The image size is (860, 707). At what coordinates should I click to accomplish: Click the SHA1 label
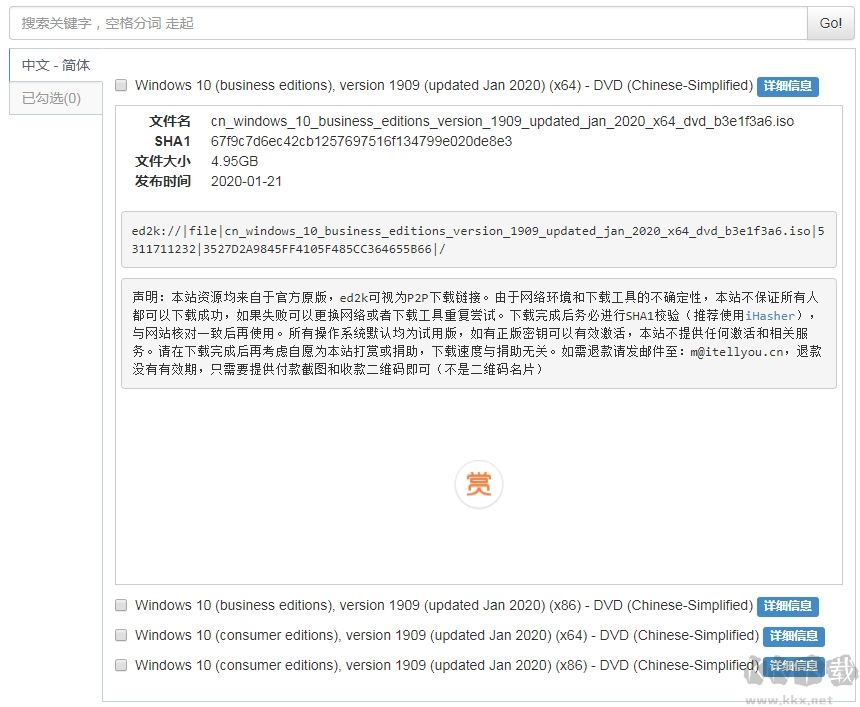click(172, 142)
